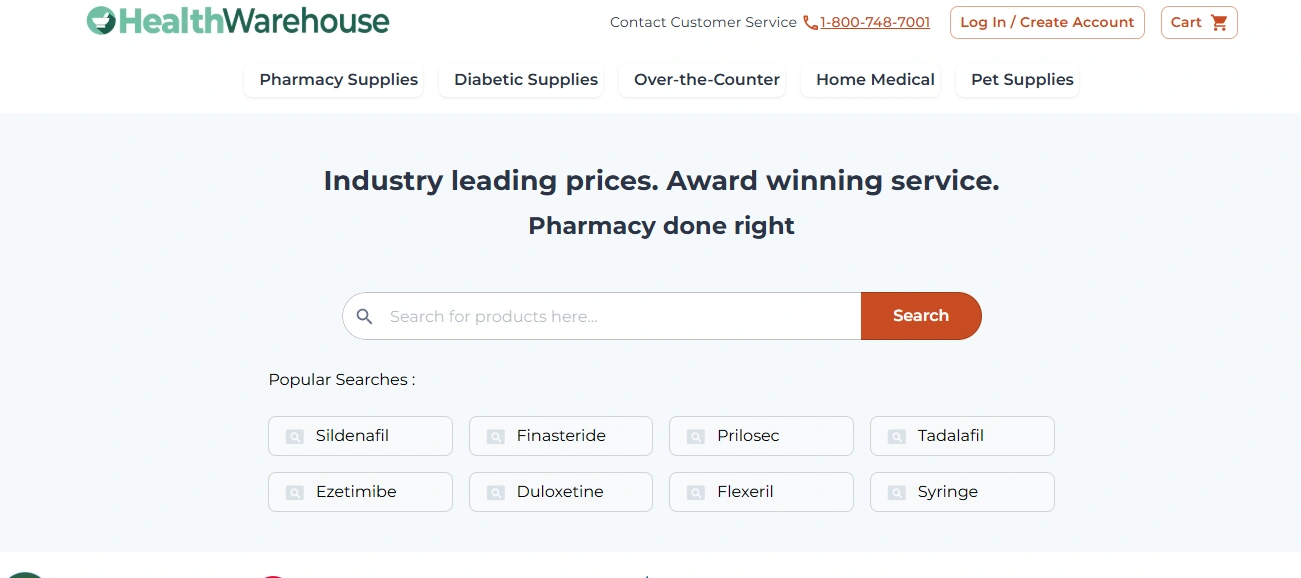Click the HealthWarehouse logo icon
The width and height of the screenshot is (1301, 578).
101,21
